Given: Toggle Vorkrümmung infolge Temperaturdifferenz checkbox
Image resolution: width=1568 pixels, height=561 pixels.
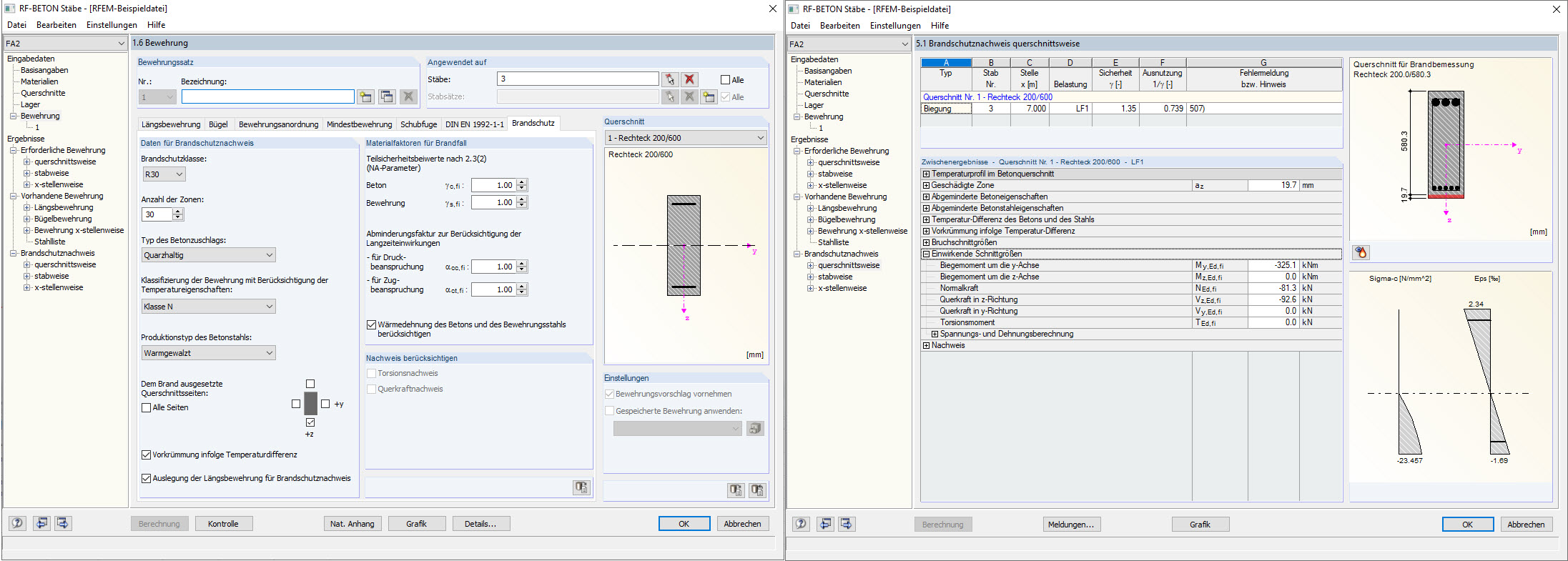Looking at the screenshot, I should (146, 455).
